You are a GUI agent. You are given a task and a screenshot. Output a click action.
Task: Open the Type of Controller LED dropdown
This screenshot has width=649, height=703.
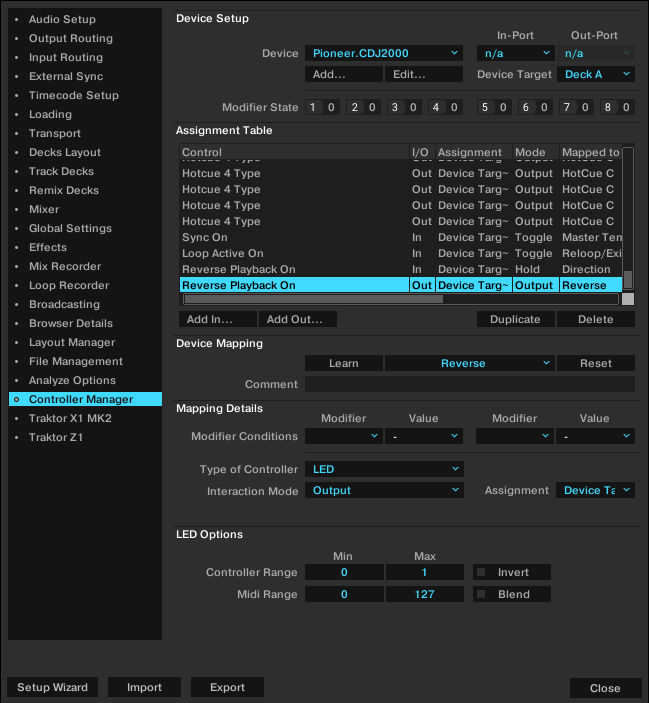pos(384,469)
